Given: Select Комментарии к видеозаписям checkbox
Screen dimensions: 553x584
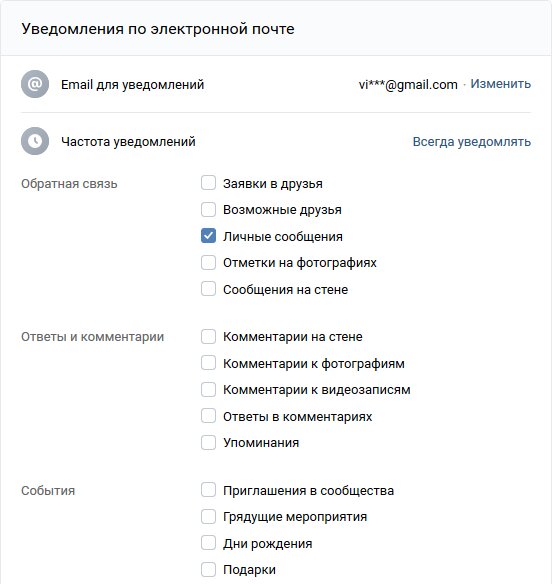Looking at the screenshot, I should coord(208,390).
